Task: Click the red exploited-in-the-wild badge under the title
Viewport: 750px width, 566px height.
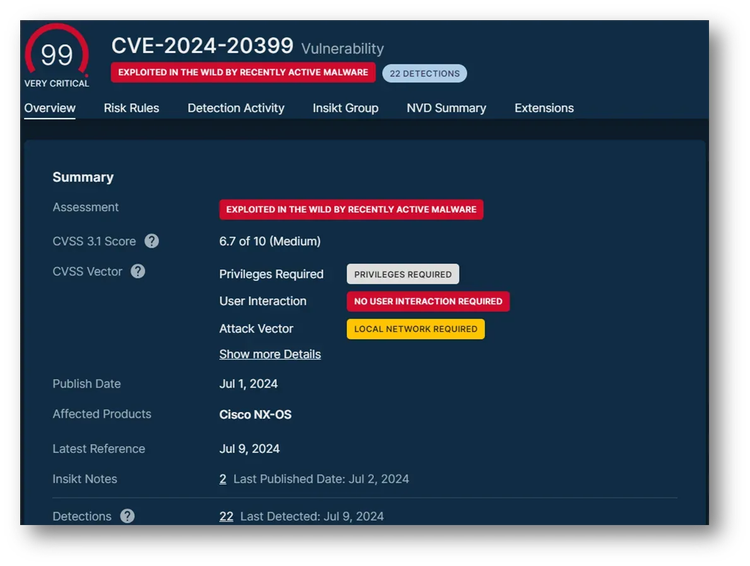Action: click(x=243, y=73)
